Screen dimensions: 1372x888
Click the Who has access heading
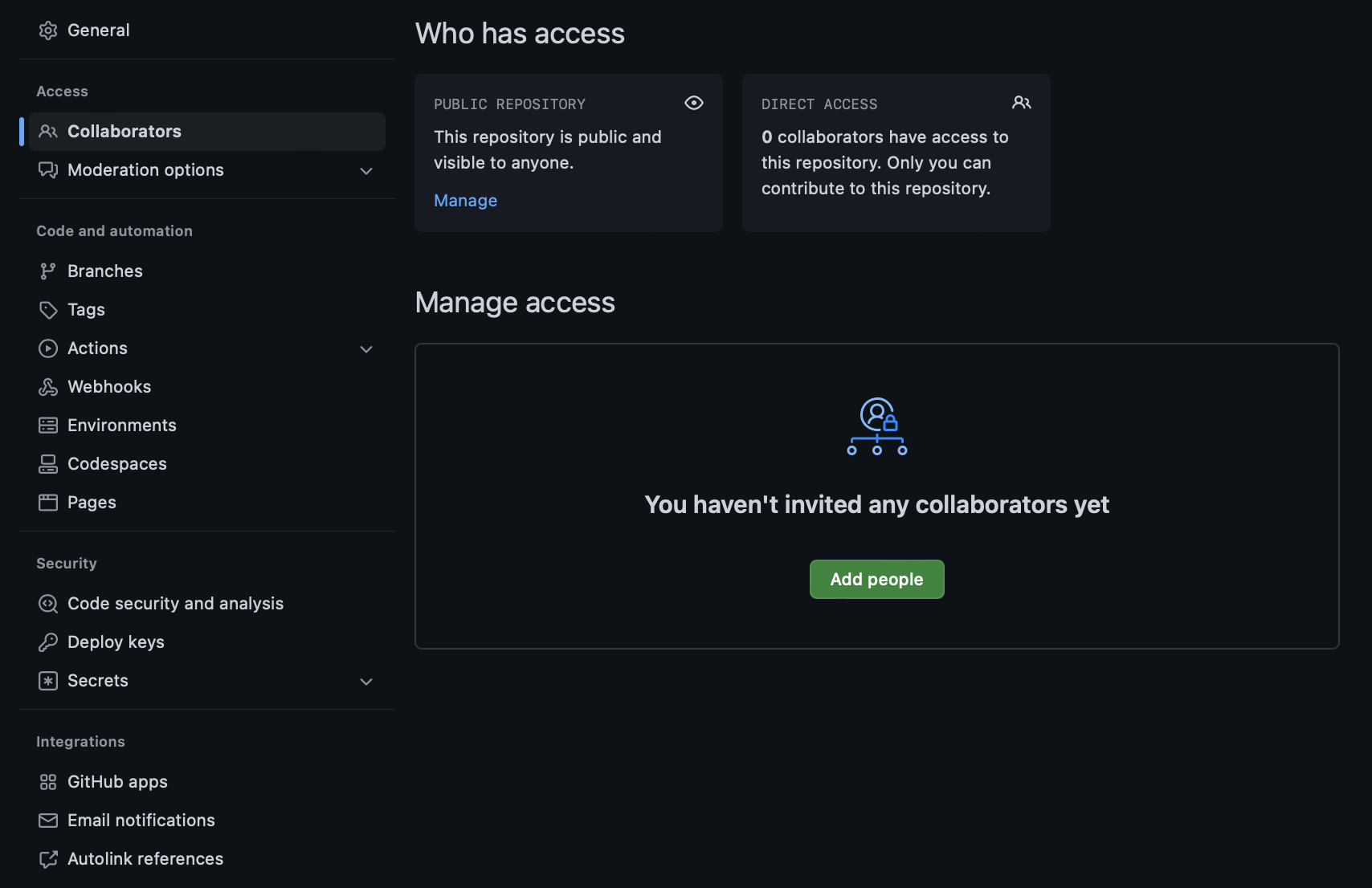pos(520,34)
